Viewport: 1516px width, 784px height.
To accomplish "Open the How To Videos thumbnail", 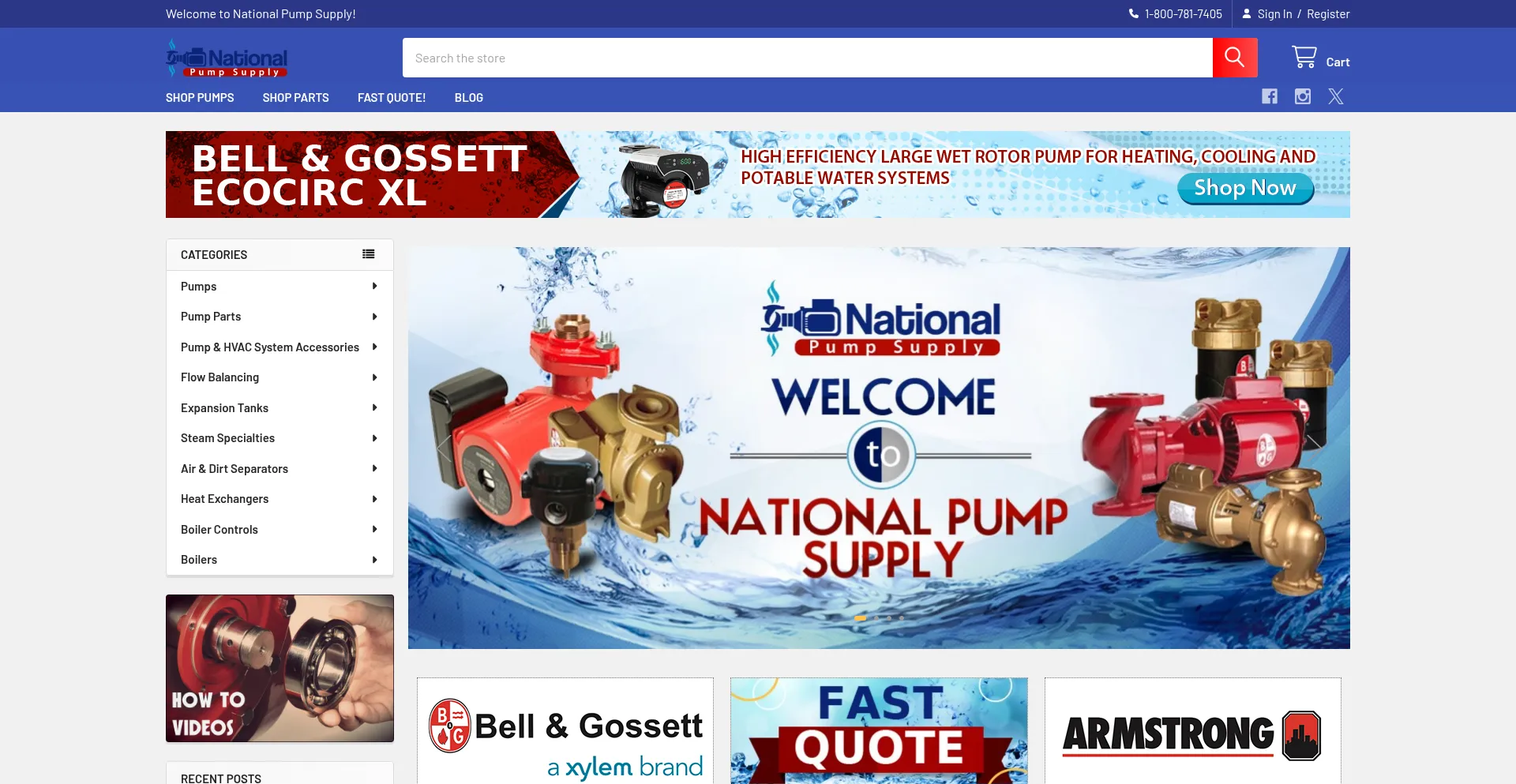I will (280, 668).
